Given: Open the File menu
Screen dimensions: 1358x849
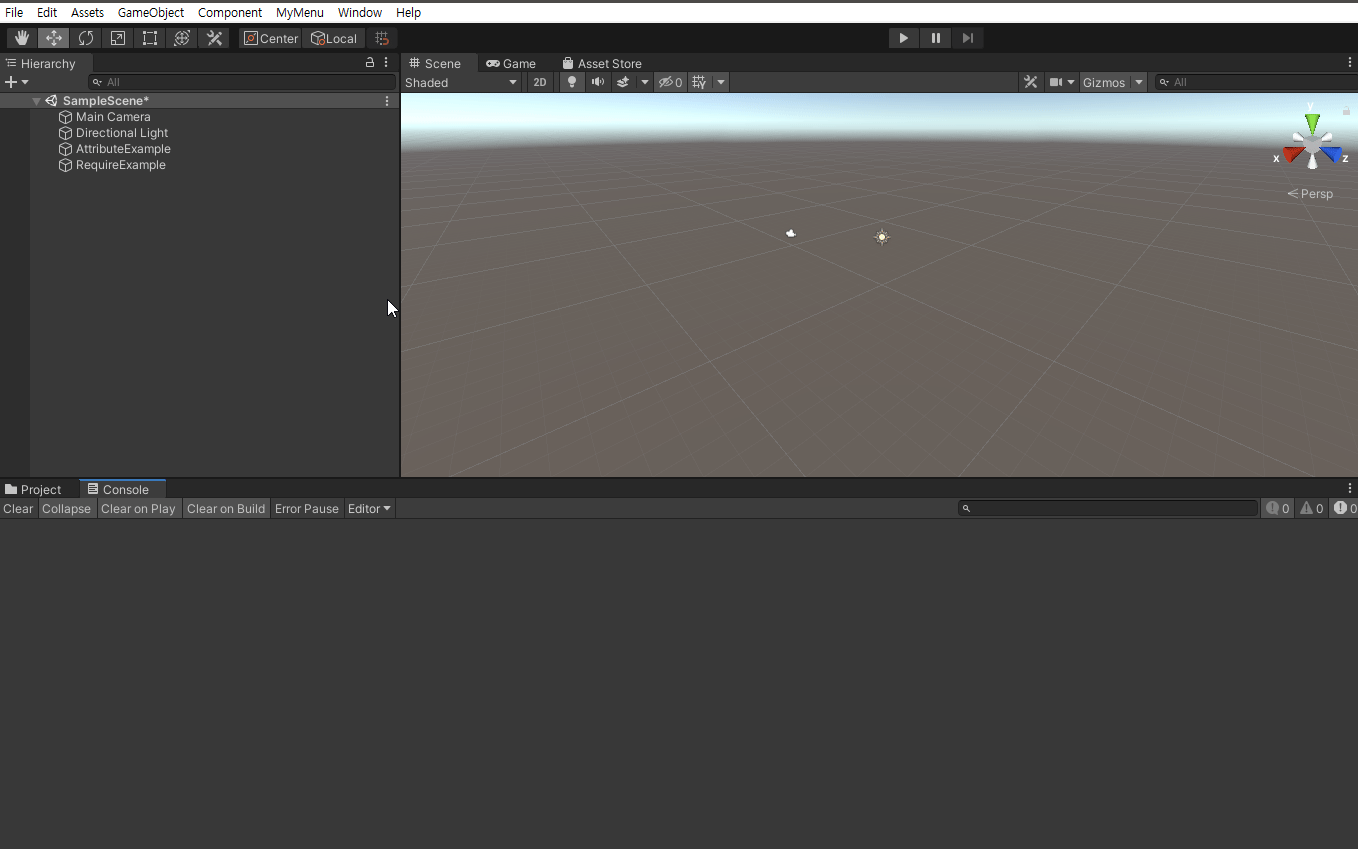Looking at the screenshot, I should tap(14, 13).
